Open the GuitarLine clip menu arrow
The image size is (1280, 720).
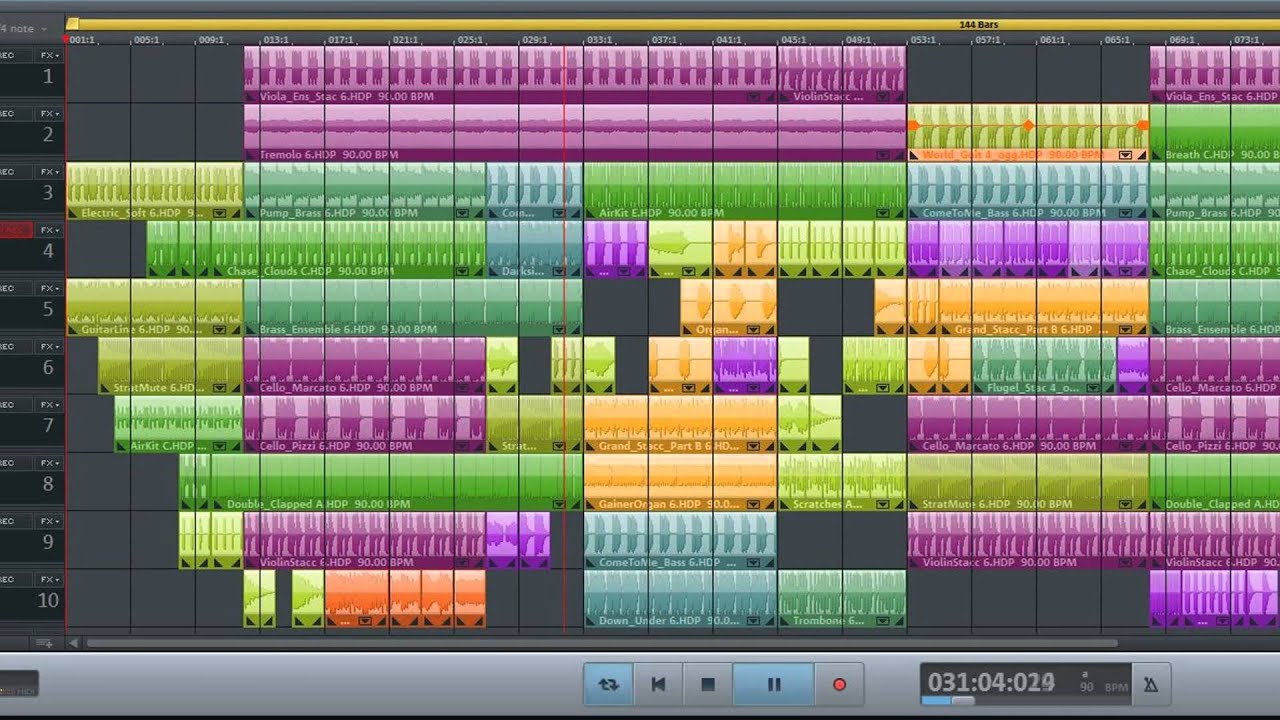(x=219, y=329)
